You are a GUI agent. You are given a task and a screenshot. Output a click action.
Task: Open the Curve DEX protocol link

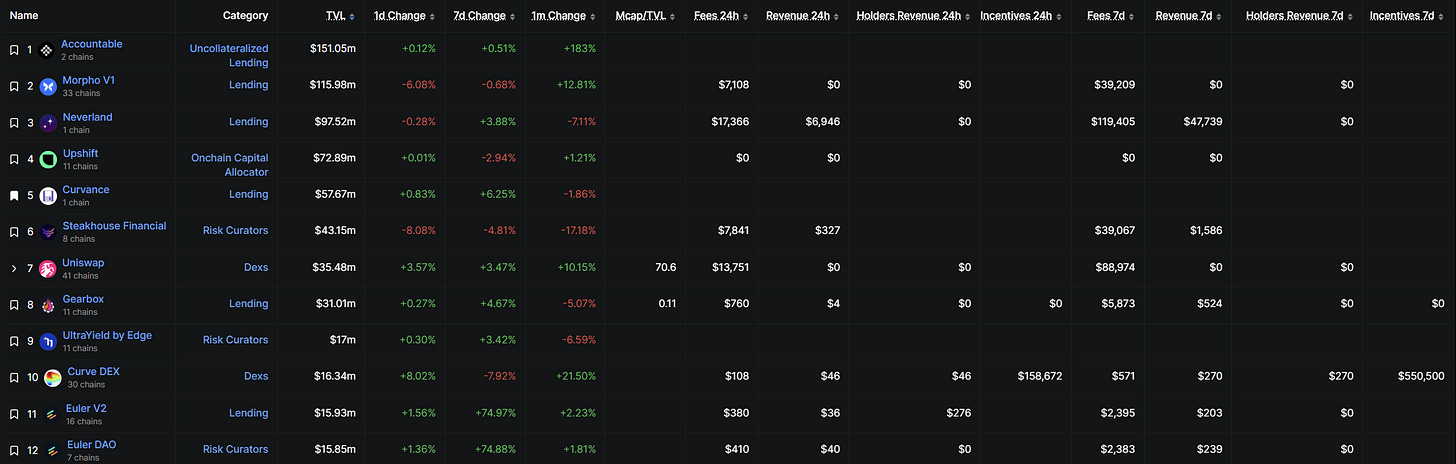coord(93,371)
